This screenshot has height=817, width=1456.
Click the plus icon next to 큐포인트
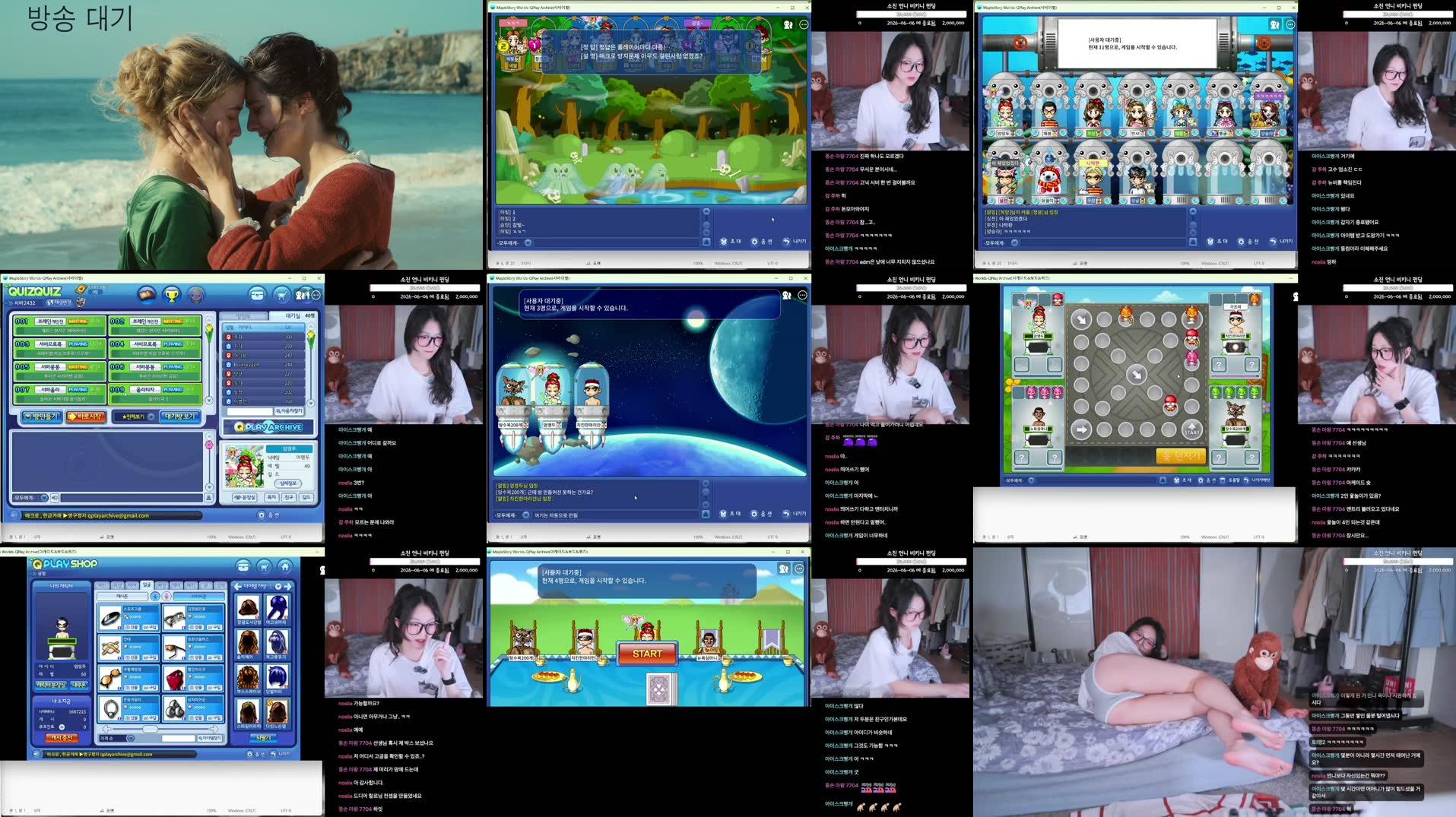coord(62,727)
